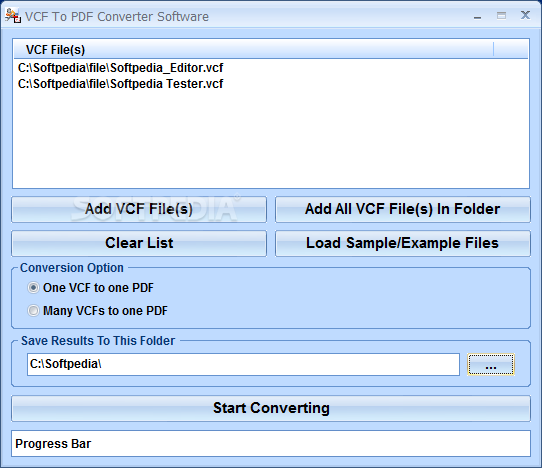The height and width of the screenshot is (468, 542).
Task: Click the Progress Bar area
Action: pyautogui.click(x=271, y=443)
